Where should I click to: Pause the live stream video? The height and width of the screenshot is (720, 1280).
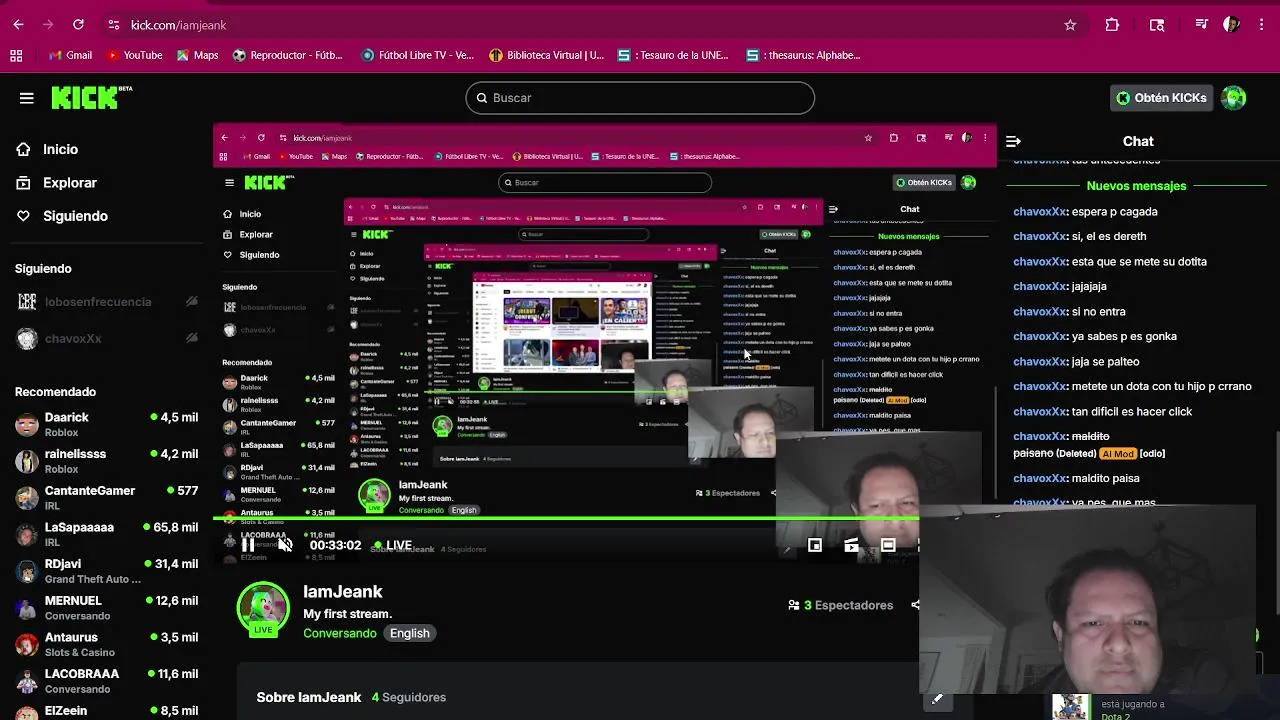point(247,545)
